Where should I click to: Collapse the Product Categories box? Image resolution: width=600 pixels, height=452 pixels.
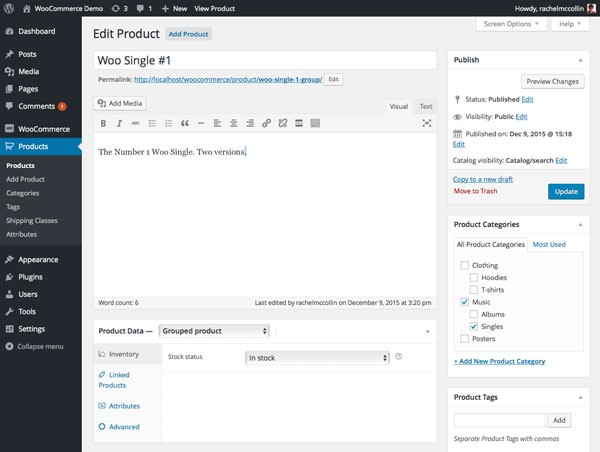coord(580,225)
